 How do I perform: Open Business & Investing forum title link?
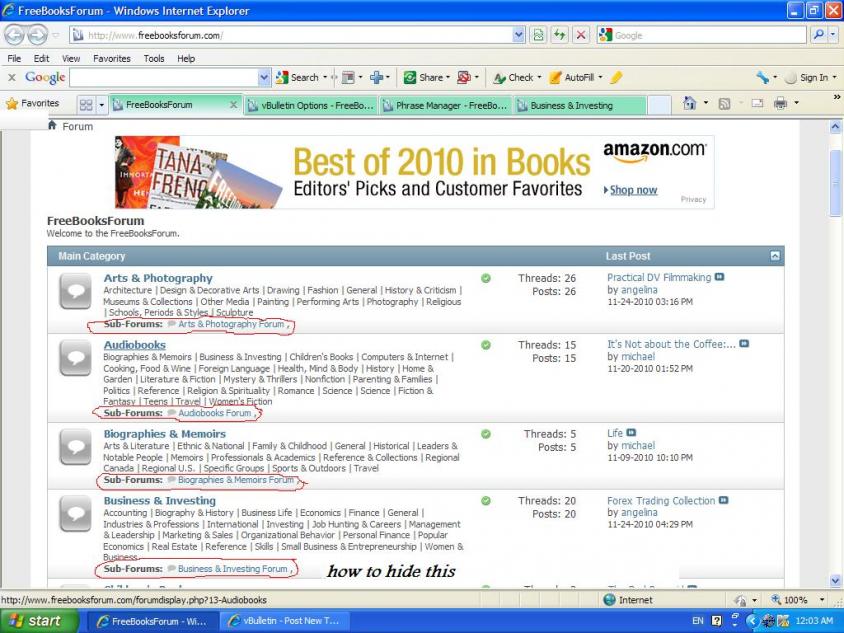click(x=159, y=501)
